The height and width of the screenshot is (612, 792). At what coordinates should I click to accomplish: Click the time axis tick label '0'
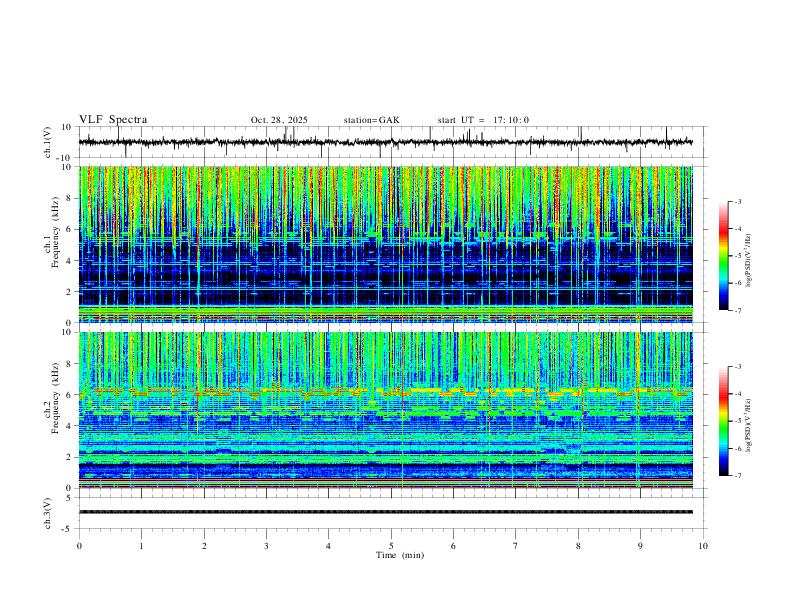point(79,546)
